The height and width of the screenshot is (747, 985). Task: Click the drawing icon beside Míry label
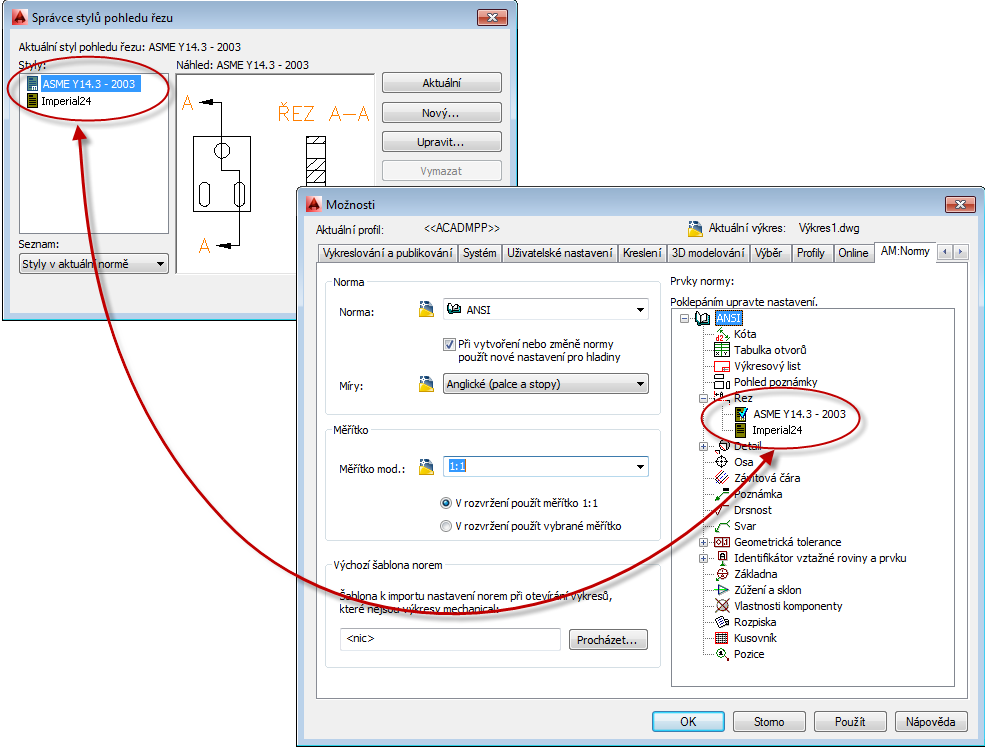427,384
